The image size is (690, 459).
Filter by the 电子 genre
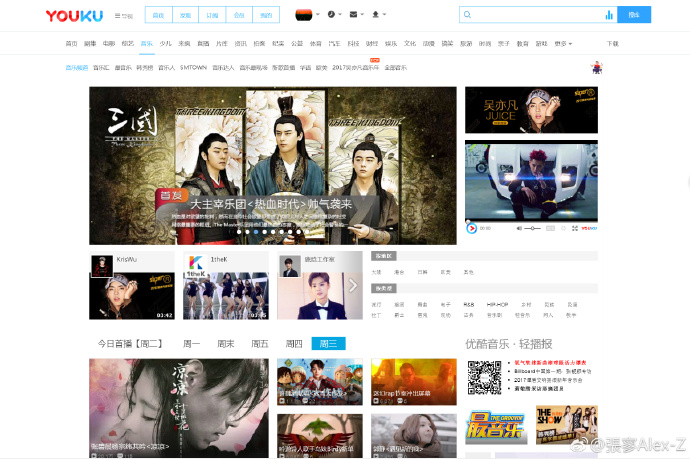pyautogui.click(x=446, y=305)
